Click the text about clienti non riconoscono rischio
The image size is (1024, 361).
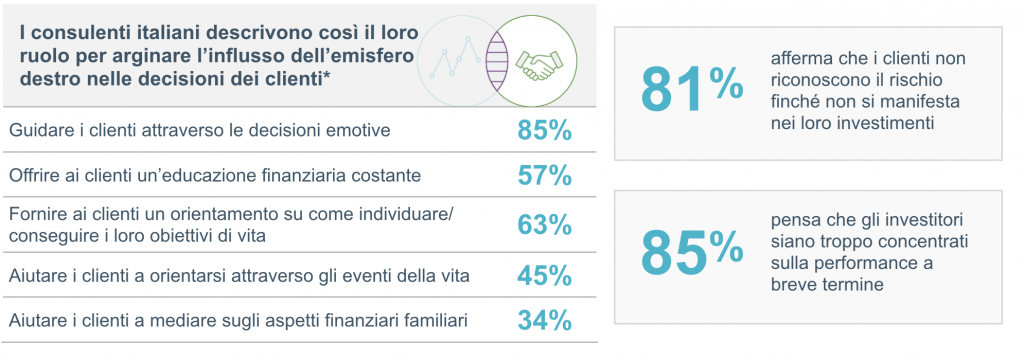[868, 91]
